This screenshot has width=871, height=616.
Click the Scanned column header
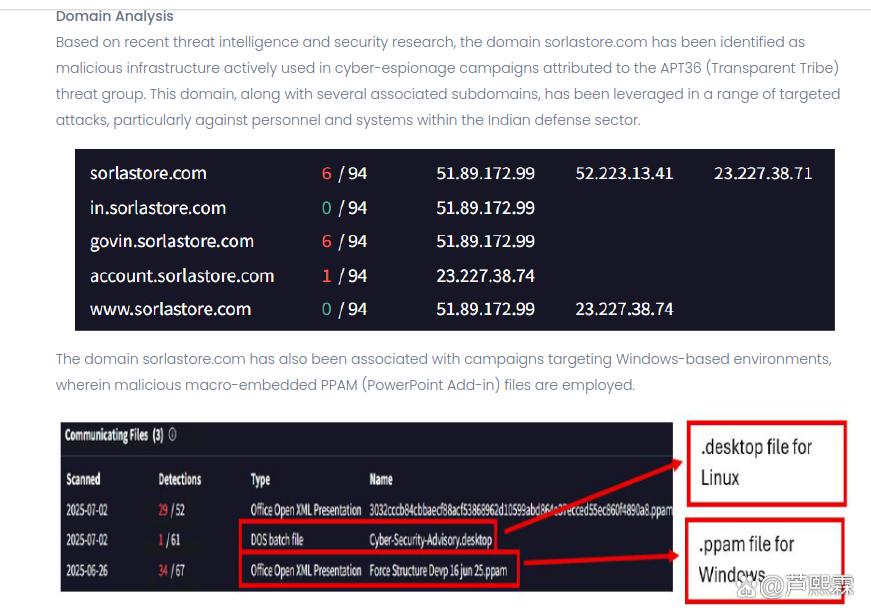coord(83,479)
